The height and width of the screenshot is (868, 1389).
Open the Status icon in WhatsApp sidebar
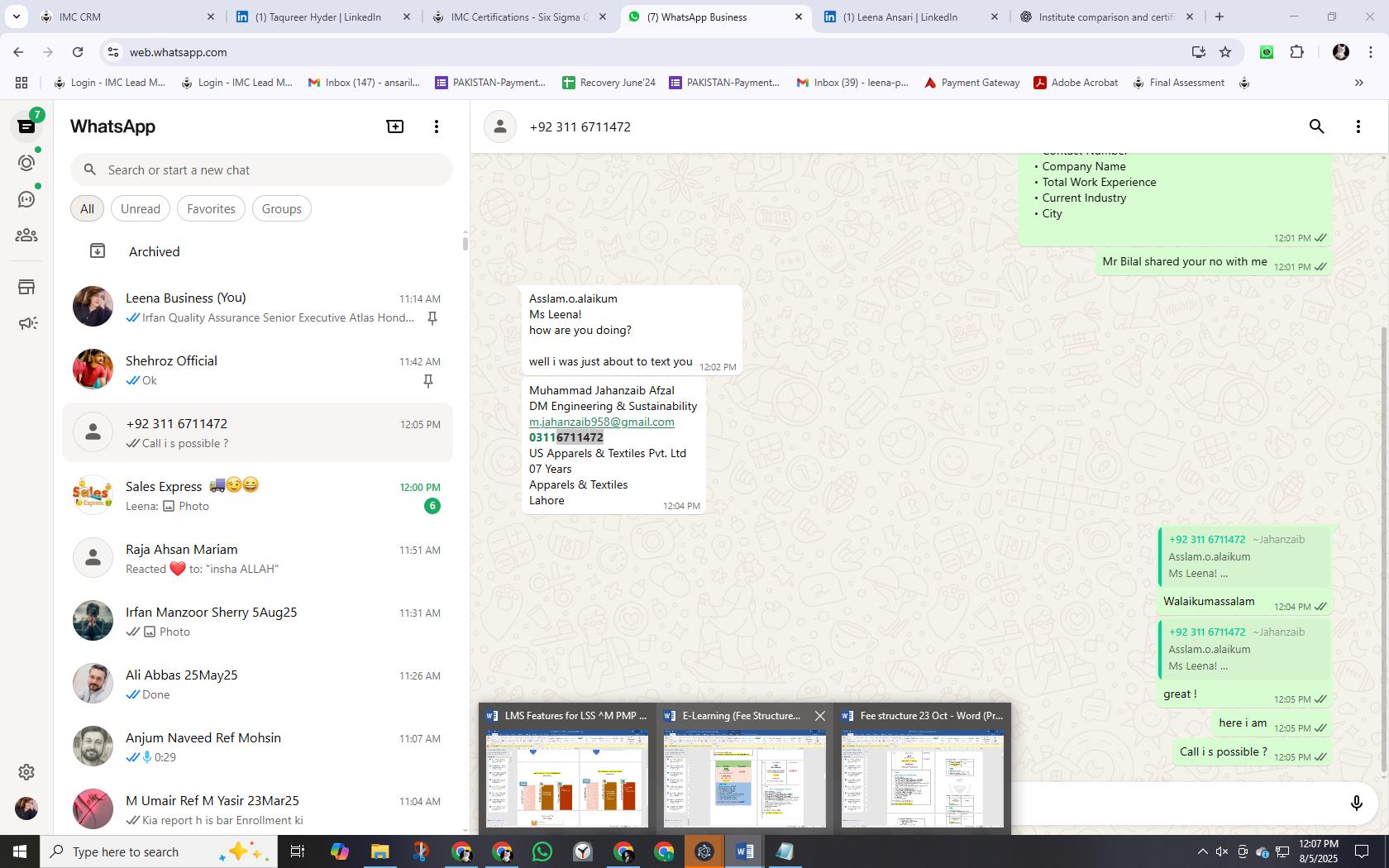click(x=26, y=163)
